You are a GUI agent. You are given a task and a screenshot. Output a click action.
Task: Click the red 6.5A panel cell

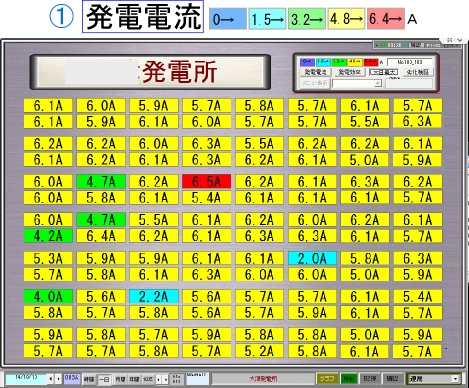coord(206,182)
